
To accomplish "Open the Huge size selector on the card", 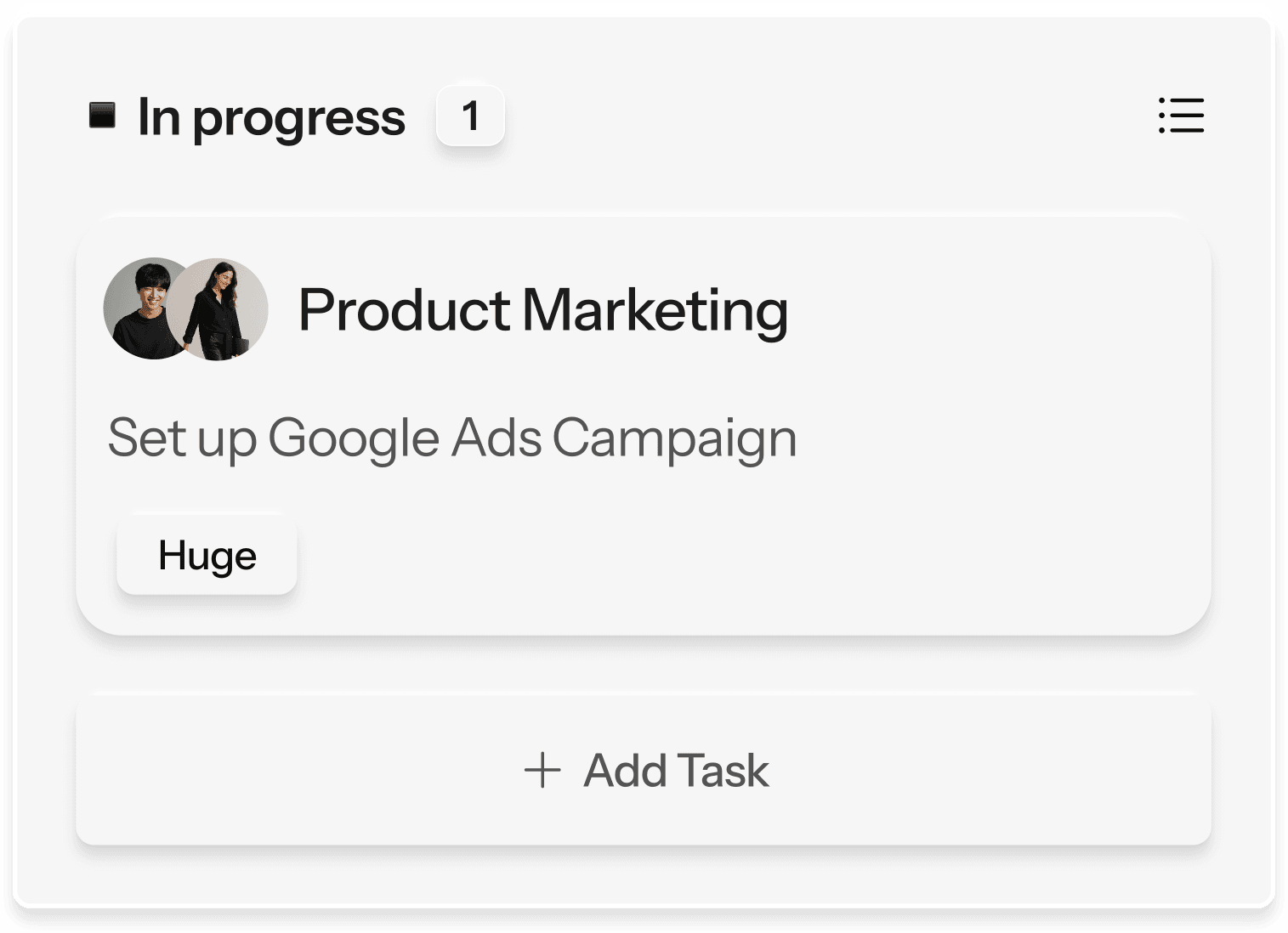I will (206, 555).
